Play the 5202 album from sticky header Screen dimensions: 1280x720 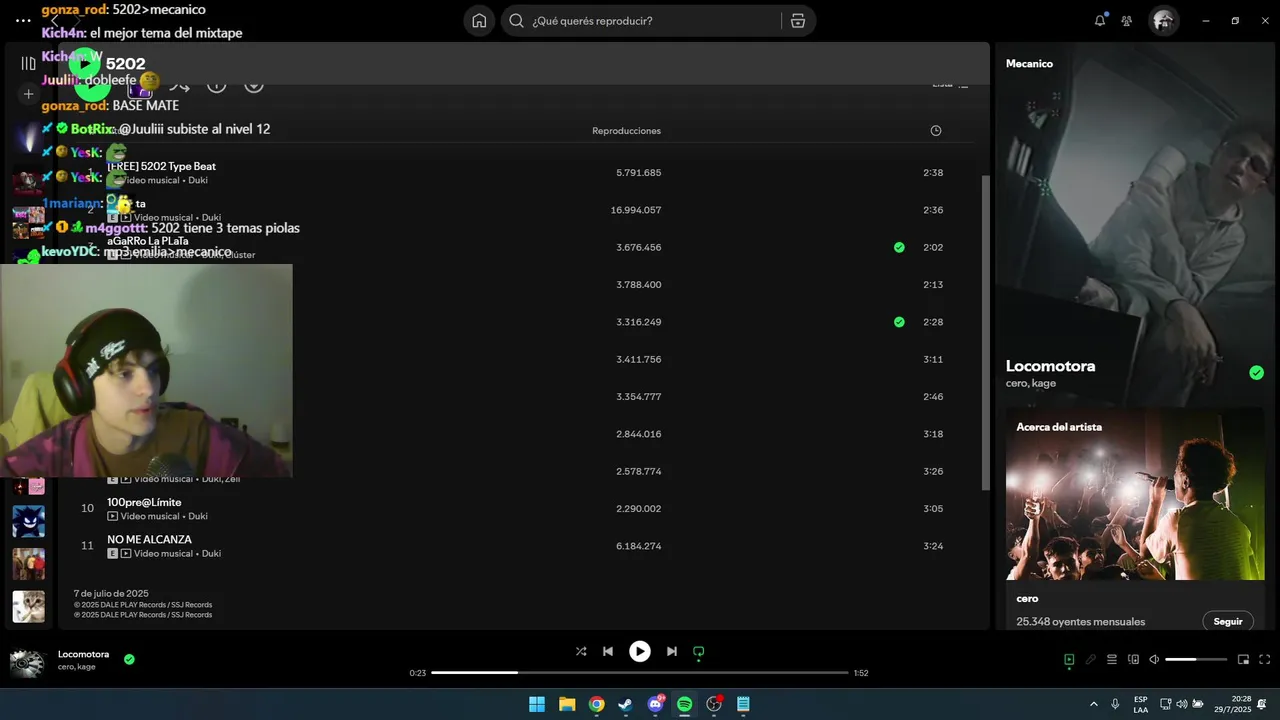[85, 63]
